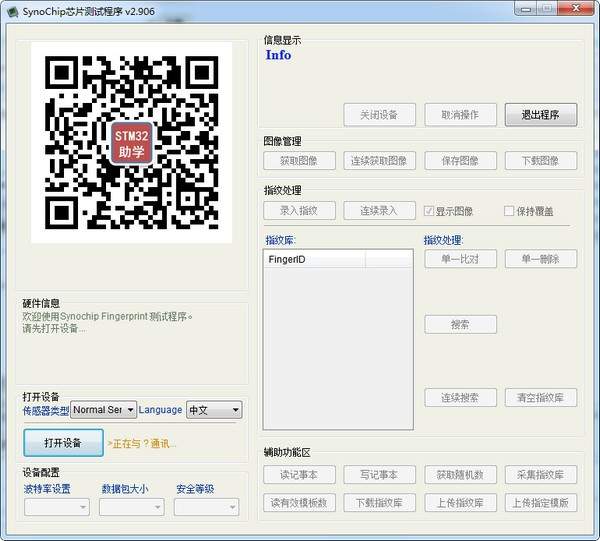The image size is (600, 541).
Task: Click the 获取随机数 button
Action: pos(460,475)
